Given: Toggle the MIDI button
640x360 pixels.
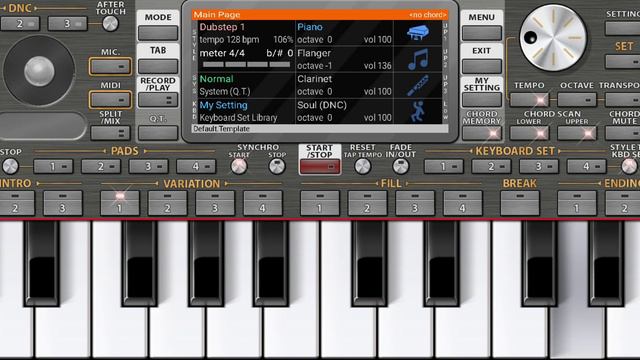Looking at the screenshot, I should coord(110,100).
